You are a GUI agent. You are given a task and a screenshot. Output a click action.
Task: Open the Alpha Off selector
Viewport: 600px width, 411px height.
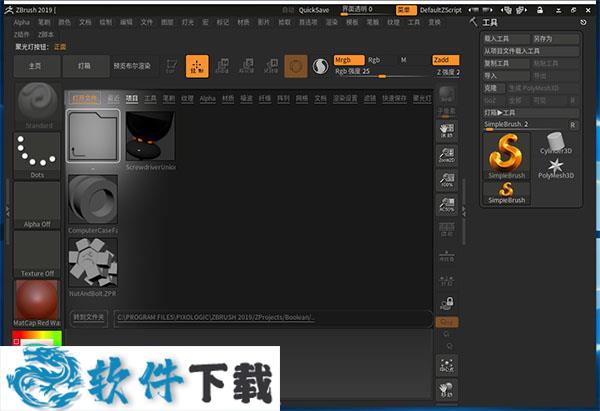pos(37,205)
